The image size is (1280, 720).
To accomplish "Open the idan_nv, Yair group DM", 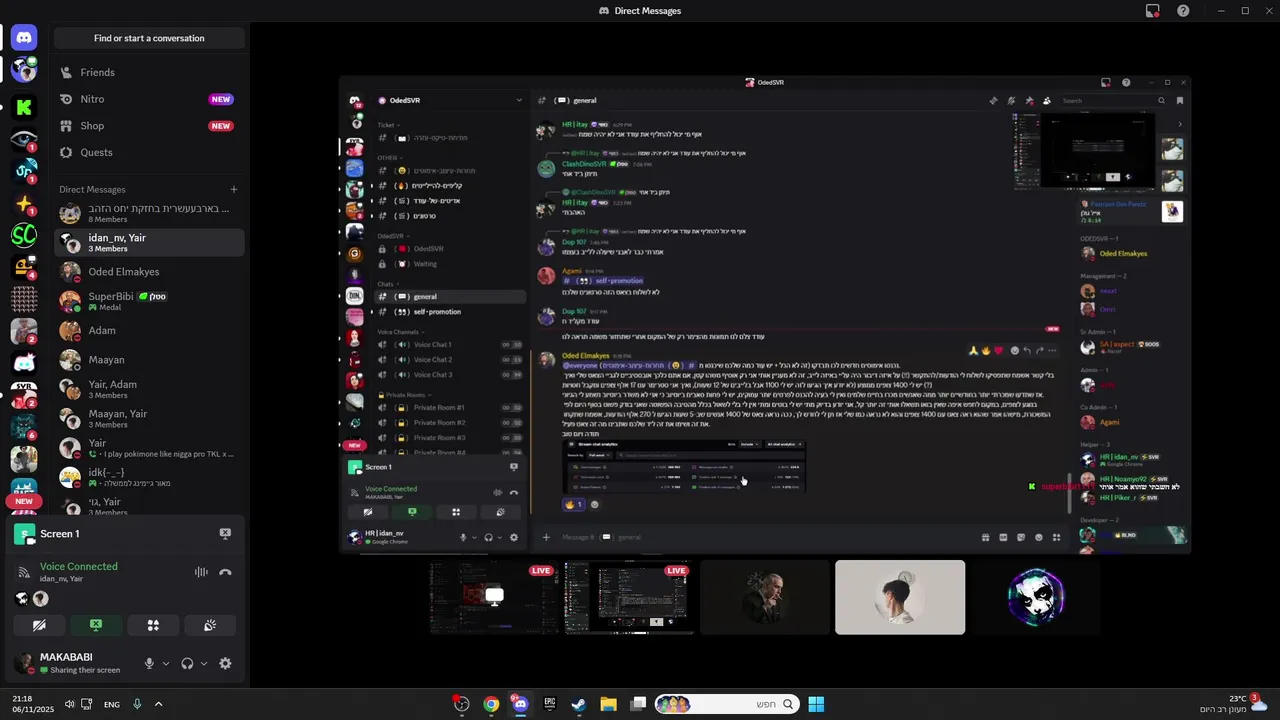I will (x=149, y=242).
